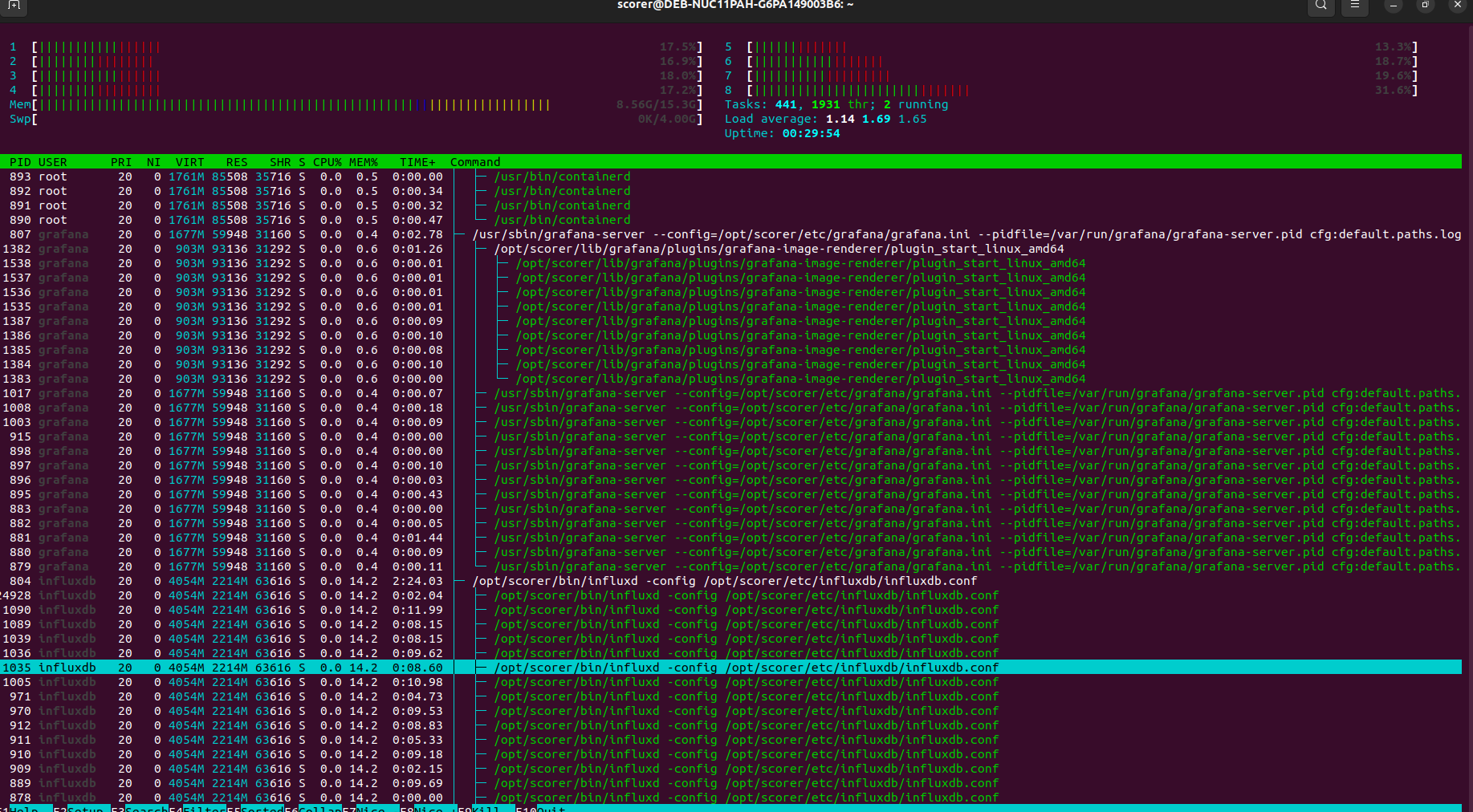Click the CPU 3 usage meter
This screenshot has width=1473, height=812.
click(356, 76)
